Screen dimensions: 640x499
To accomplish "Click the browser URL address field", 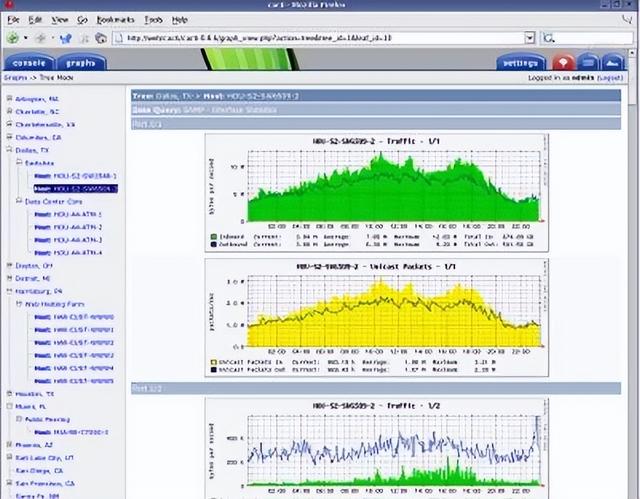I will [300, 39].
